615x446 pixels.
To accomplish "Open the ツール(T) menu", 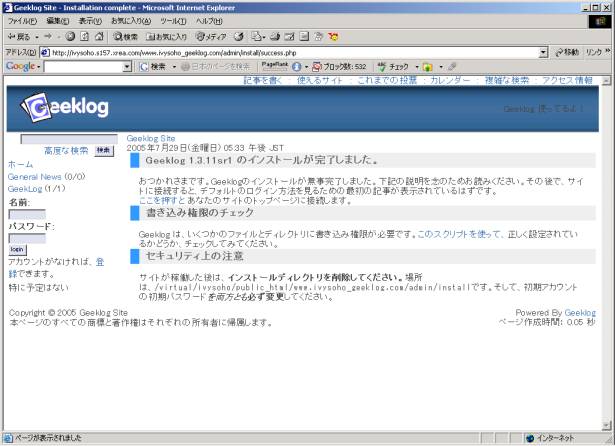I will 173,21.
